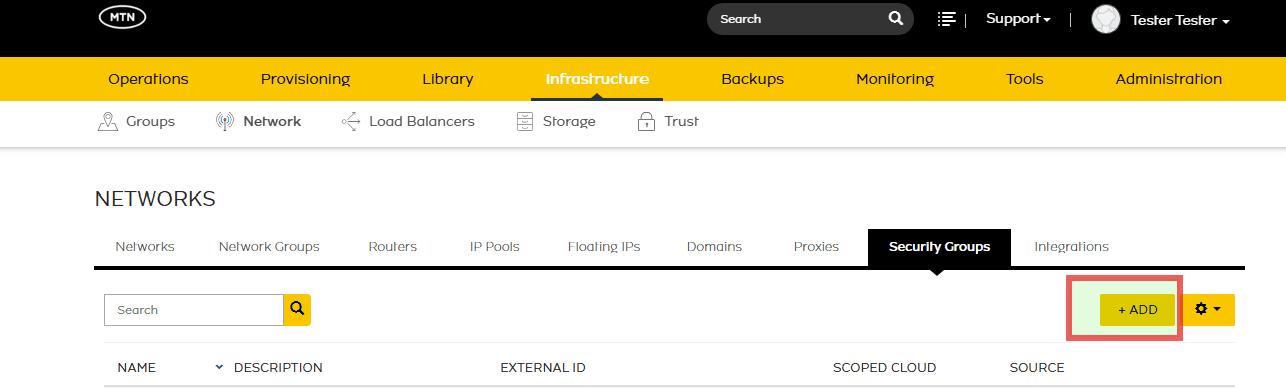Open the activity list icon

[x=946, y=19]
